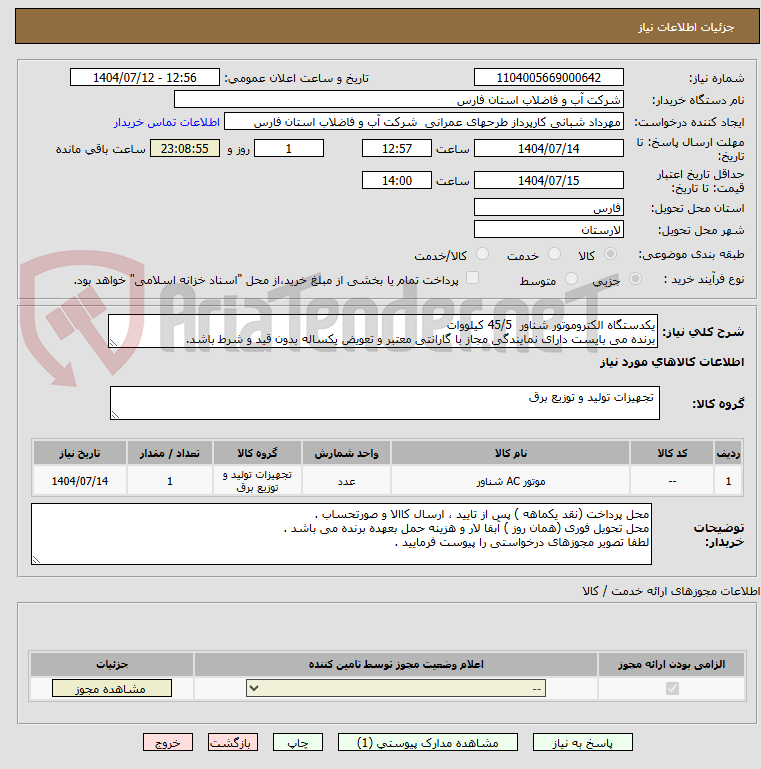Viewport: 761px width, 769px height.
Task: Click resize handle of گروه کالا box
Action: coord(115,415)
